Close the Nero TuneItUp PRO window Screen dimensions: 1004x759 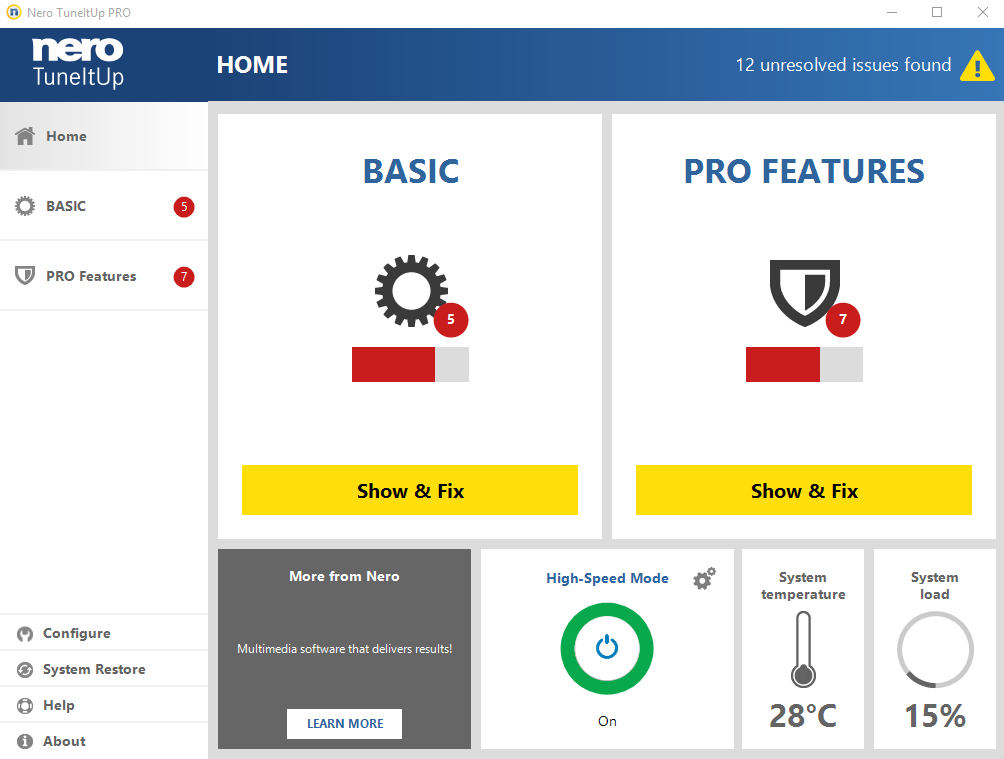click(x=983, y=13)
